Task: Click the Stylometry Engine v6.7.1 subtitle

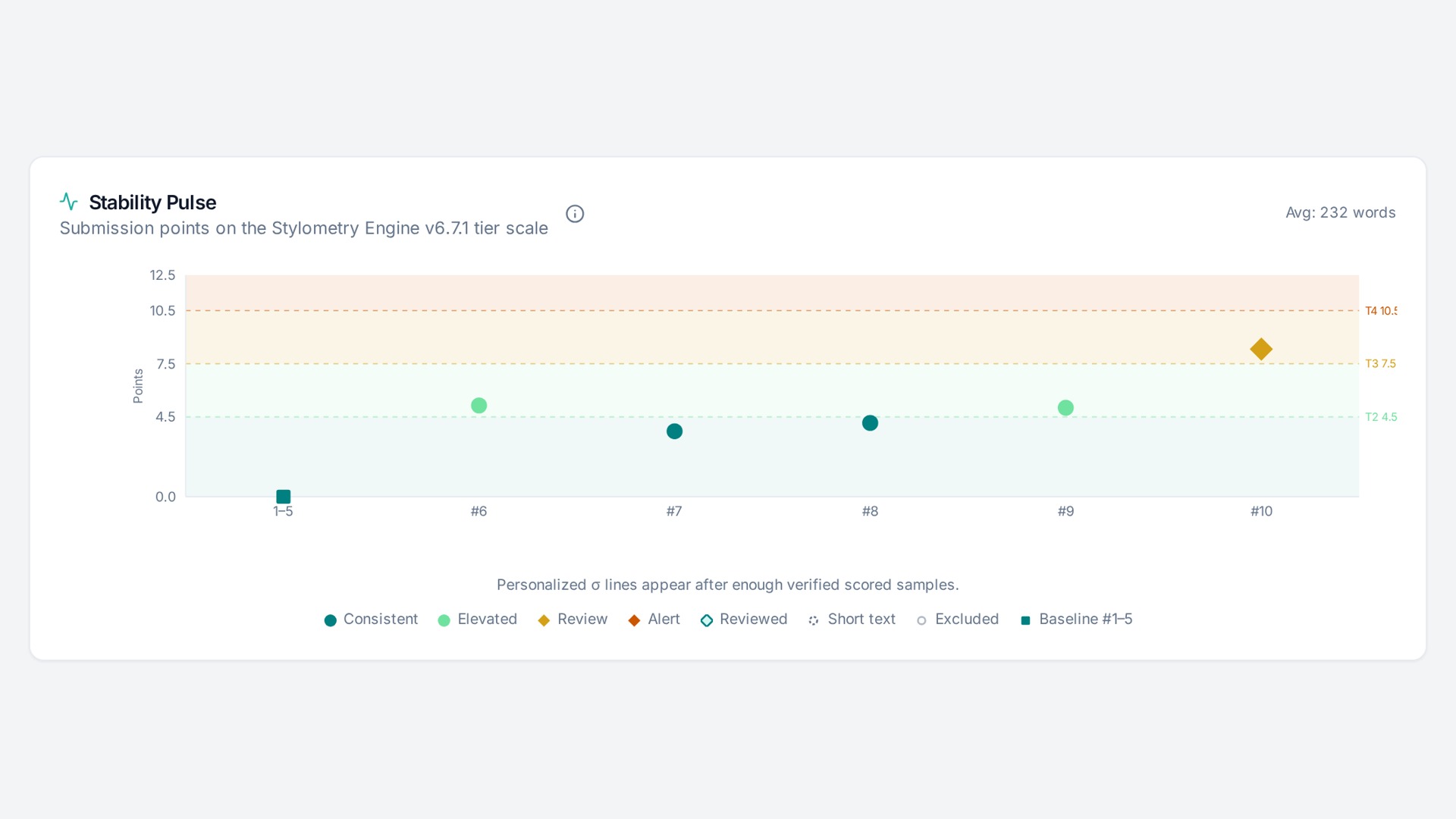Action: coord(303,228)
